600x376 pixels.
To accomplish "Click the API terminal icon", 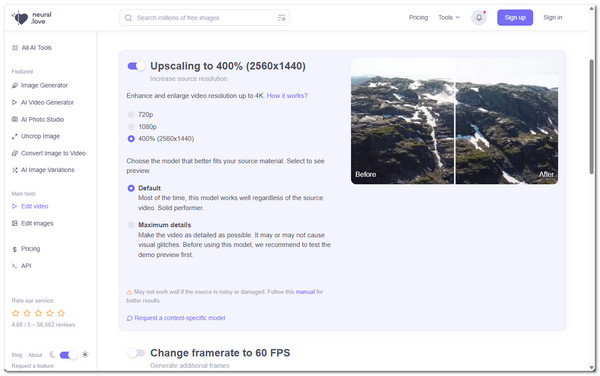I will [x=15, y=266].
